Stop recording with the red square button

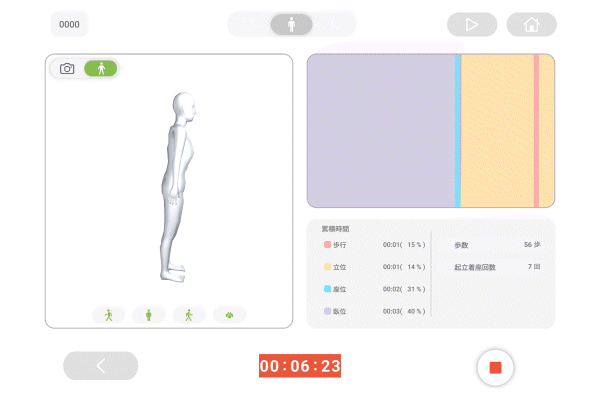pos(496,368)
